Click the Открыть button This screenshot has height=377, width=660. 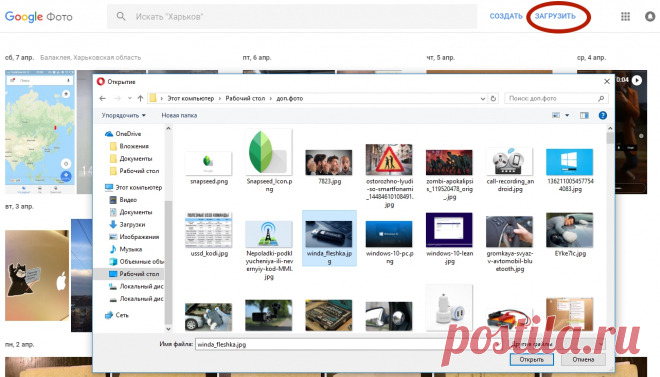click(x=532, y=360)
